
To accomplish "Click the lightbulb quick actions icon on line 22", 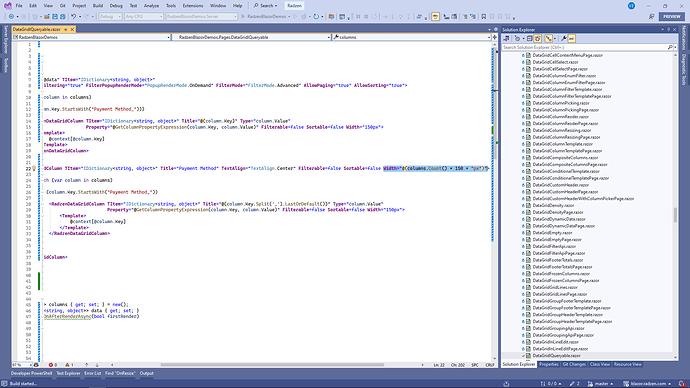I will coord(34,168).
